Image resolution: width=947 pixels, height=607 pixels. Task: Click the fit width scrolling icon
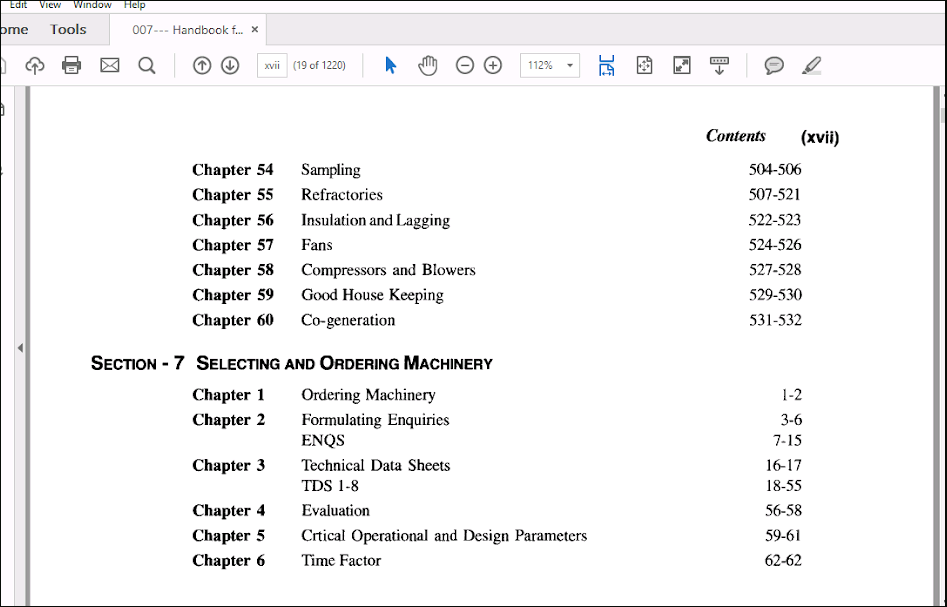(x=606, y=65)
